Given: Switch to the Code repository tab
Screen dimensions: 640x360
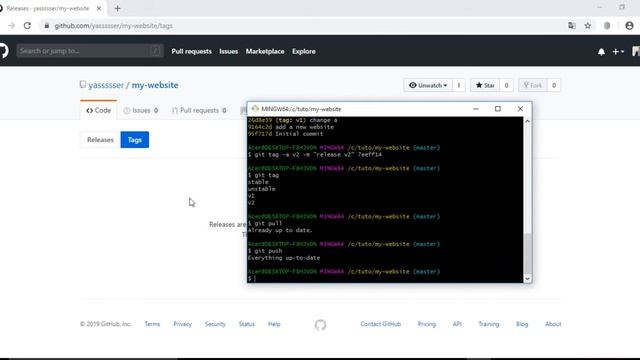Looking at the screenshot, I should [98, 110].
